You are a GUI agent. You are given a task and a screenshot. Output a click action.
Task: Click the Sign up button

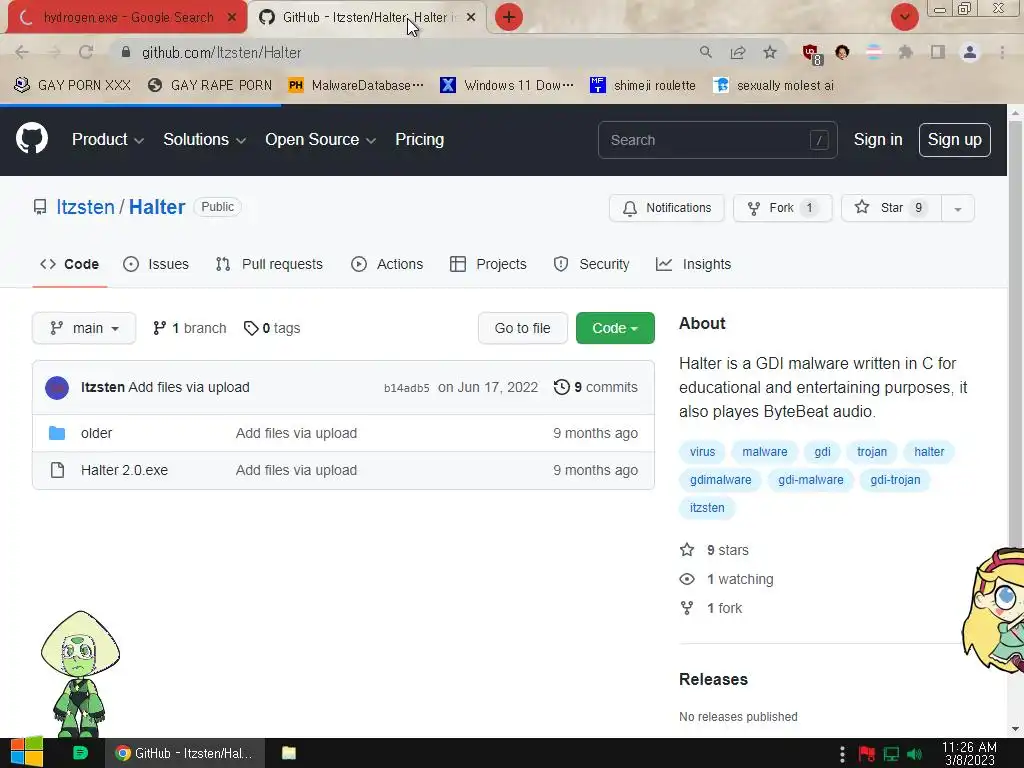(x=954, y=140)
